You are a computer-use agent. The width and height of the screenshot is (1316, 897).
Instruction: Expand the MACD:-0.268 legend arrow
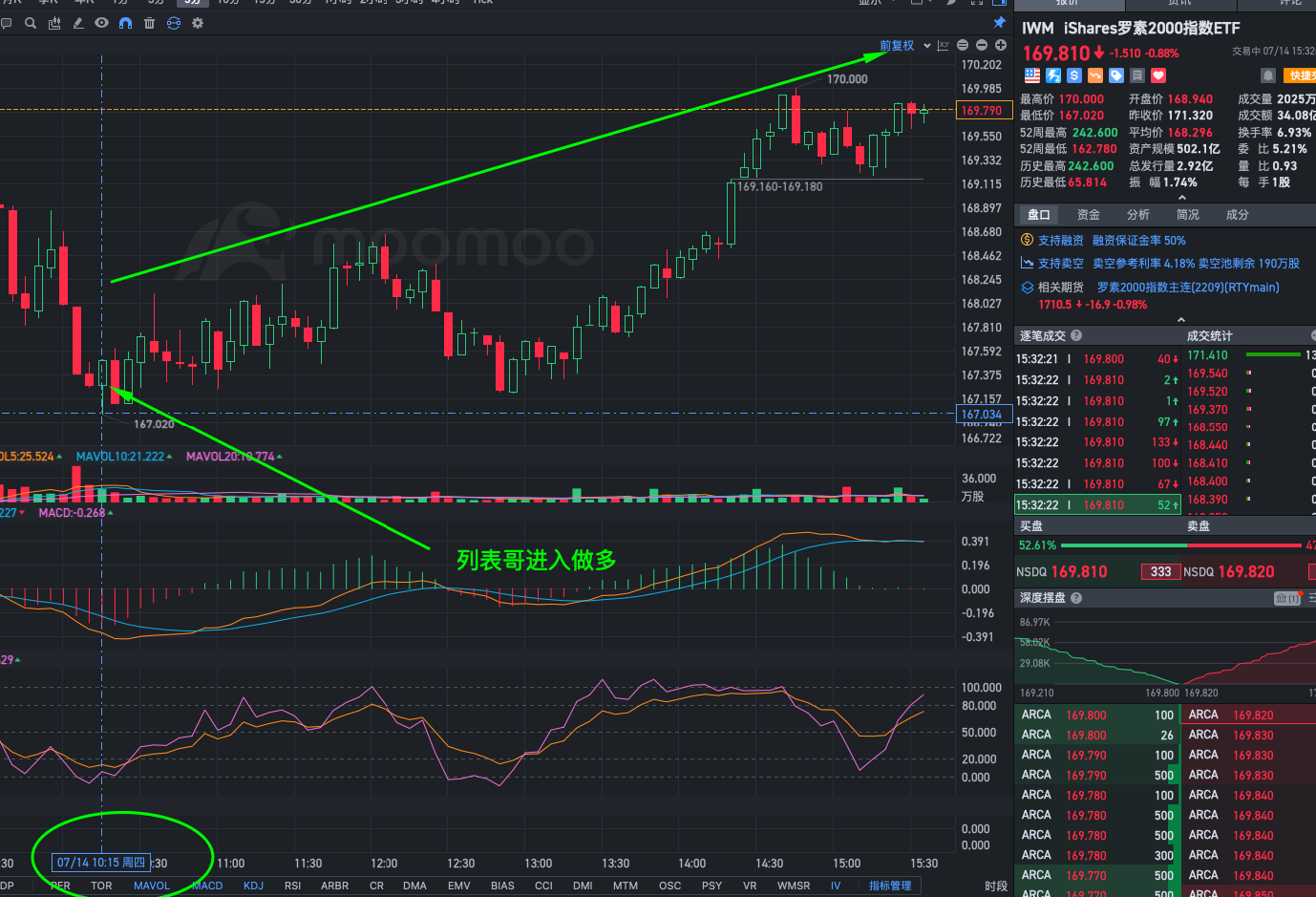coord(110,513)
